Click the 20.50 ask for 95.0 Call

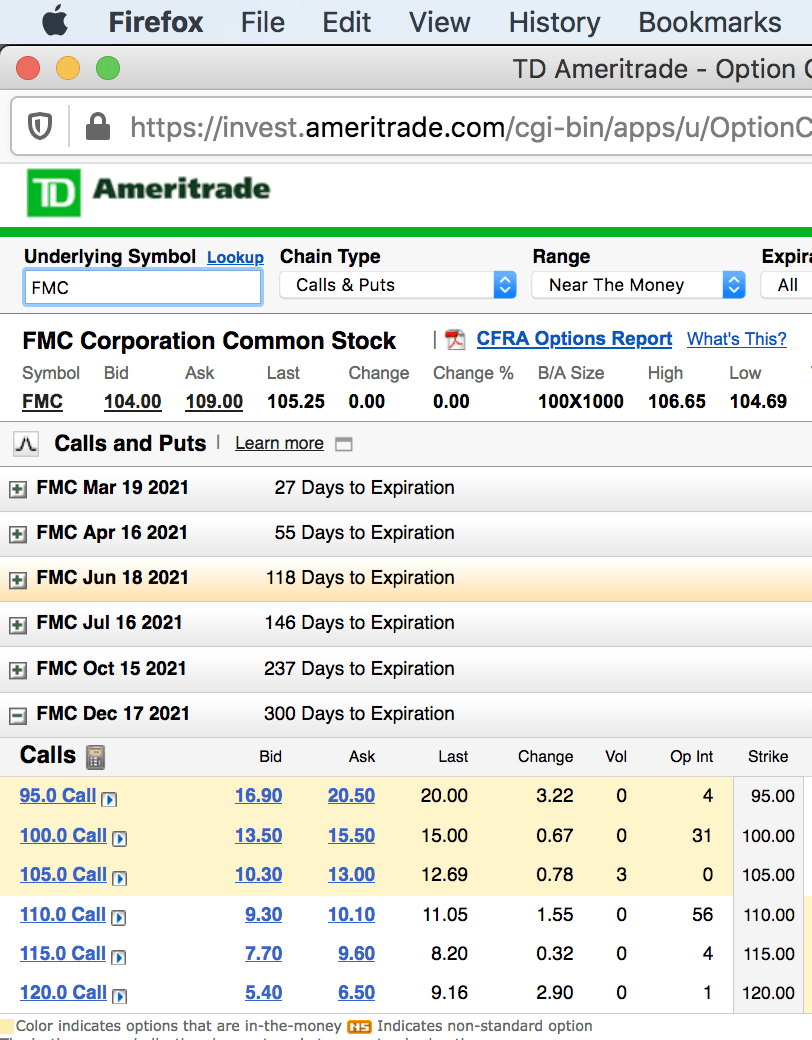point(352,795)
